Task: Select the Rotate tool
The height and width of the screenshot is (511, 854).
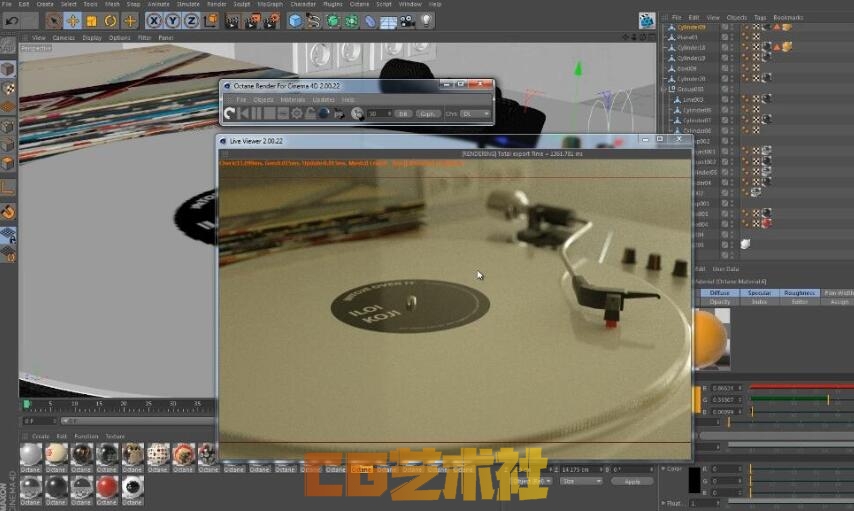Action: tap(111, 21)
